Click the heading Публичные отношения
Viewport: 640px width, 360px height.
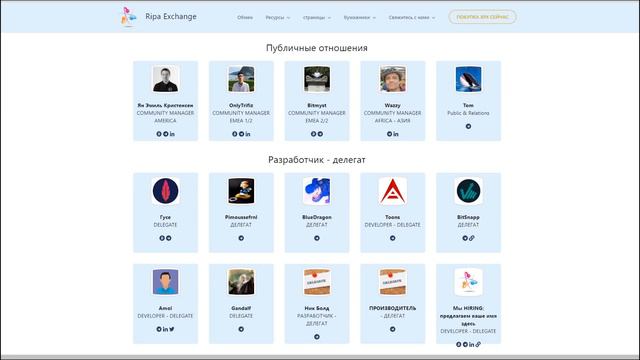pos(317,48)
